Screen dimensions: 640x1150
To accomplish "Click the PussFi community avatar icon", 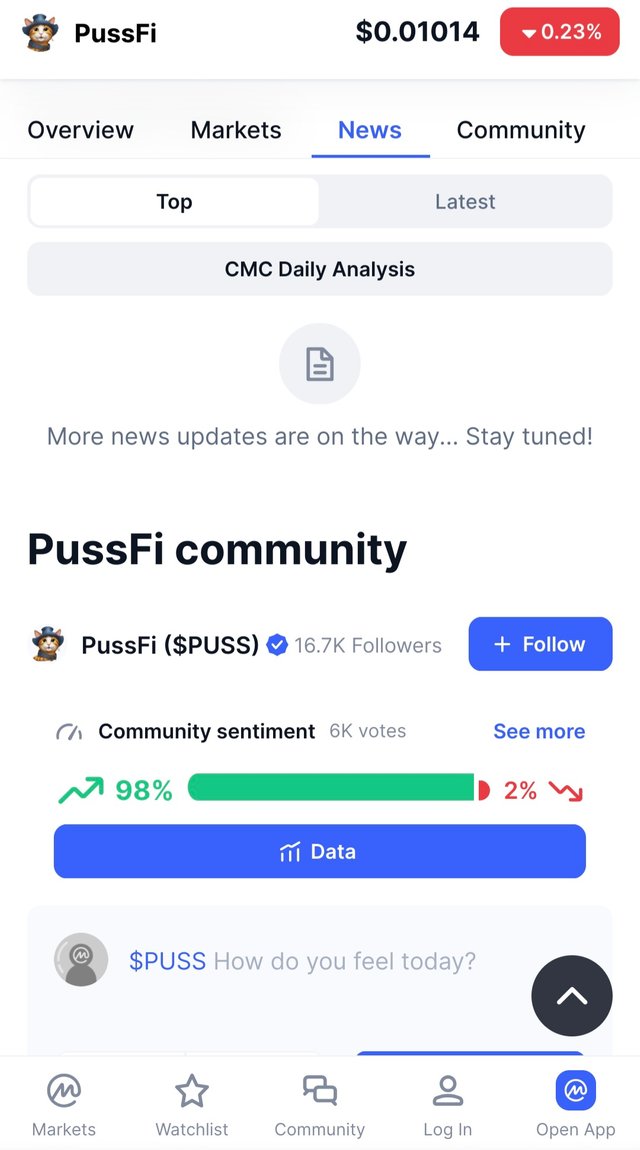I will (47, 645).
